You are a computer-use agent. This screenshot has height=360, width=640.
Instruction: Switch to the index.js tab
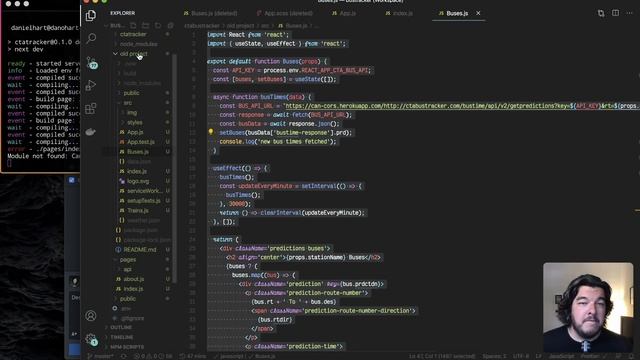(x=400, y=13)
